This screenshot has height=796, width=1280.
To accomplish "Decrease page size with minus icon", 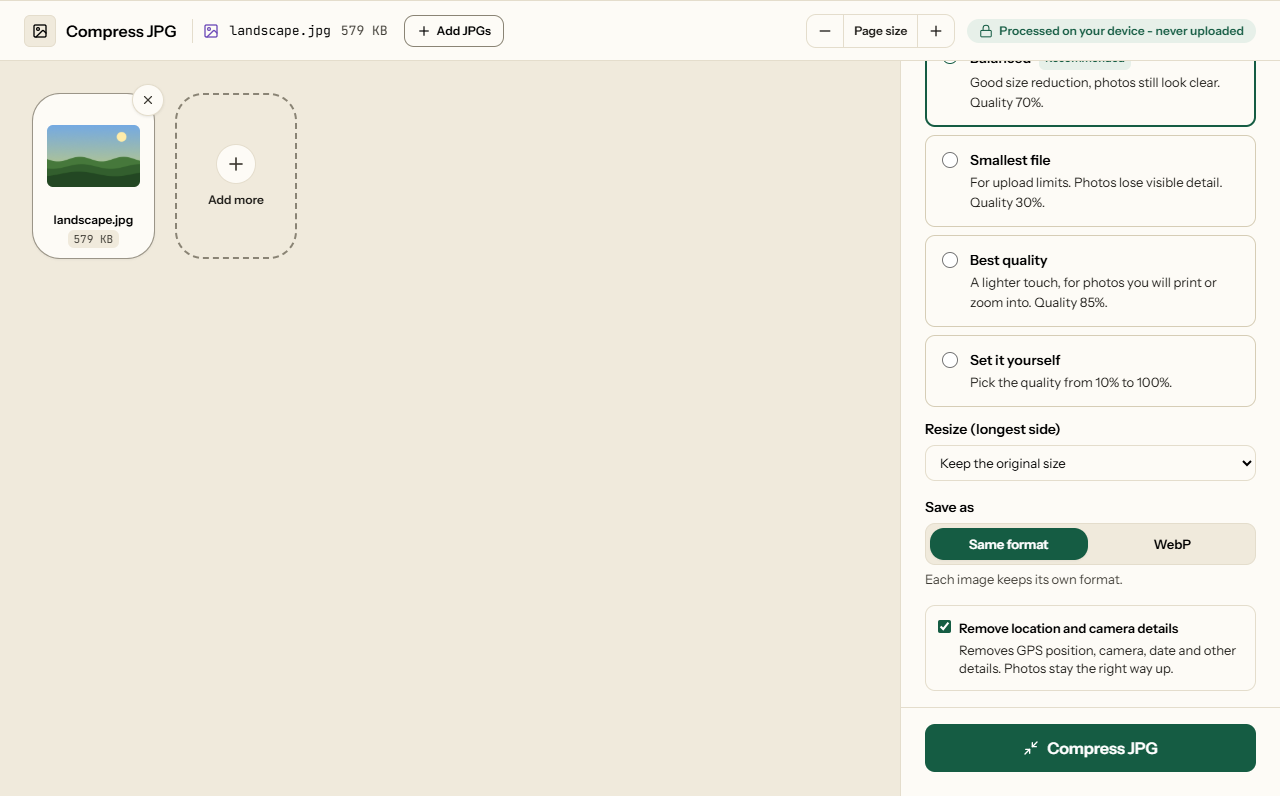I will coord(825,31).
